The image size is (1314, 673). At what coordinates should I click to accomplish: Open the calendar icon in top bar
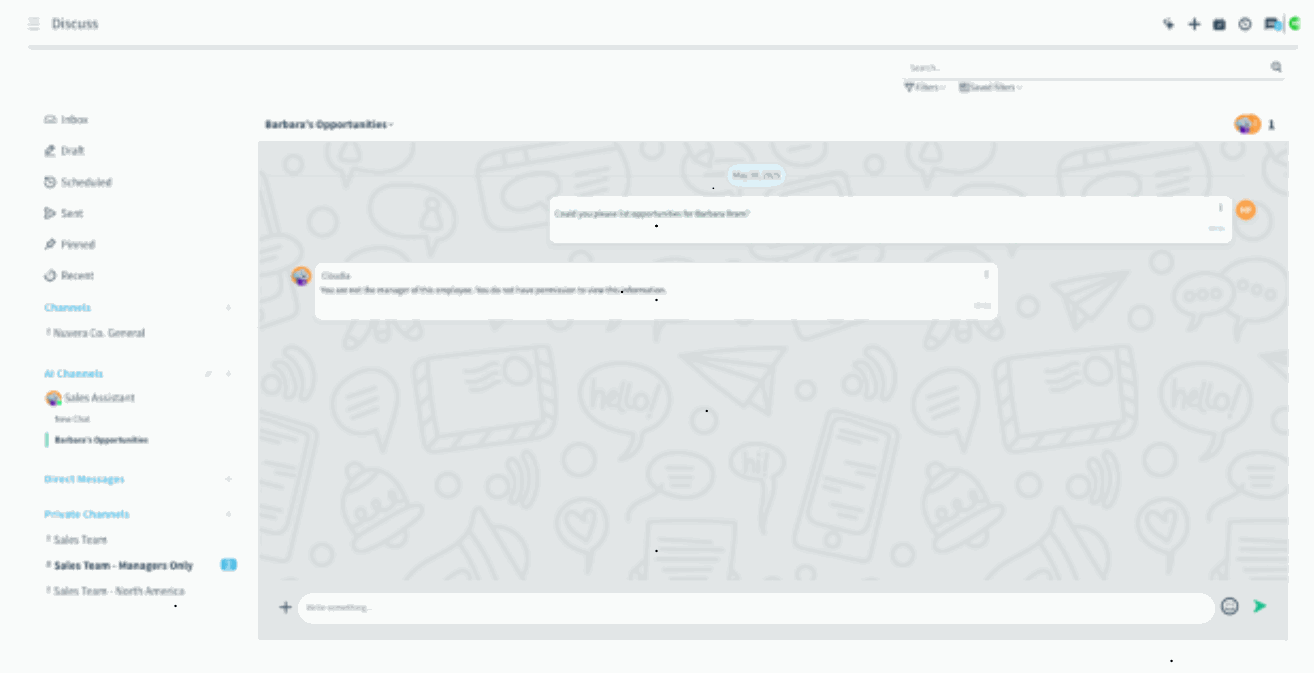(1219, 24)
